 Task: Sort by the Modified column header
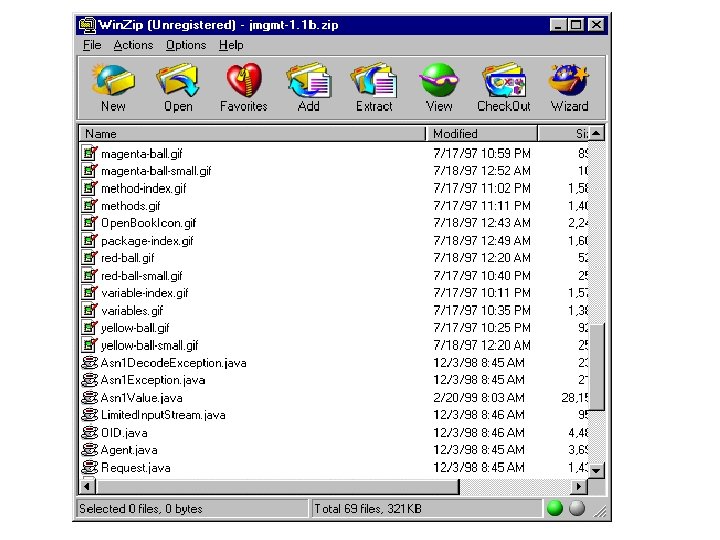[x=482, y=134]
